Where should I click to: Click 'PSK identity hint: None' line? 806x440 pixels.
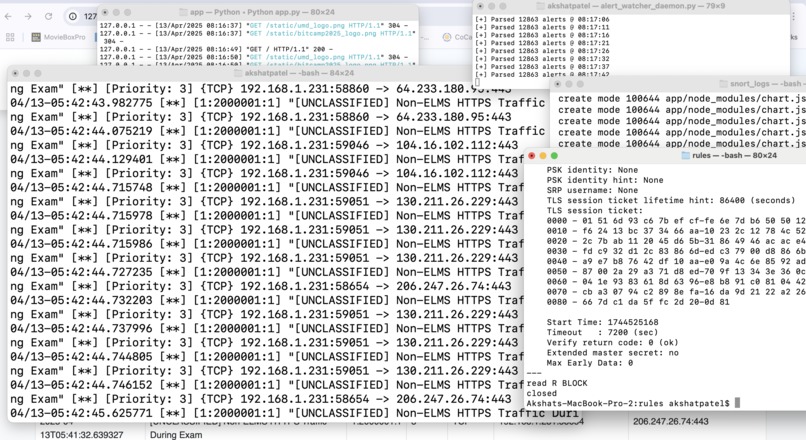click(x=604, y=180)
